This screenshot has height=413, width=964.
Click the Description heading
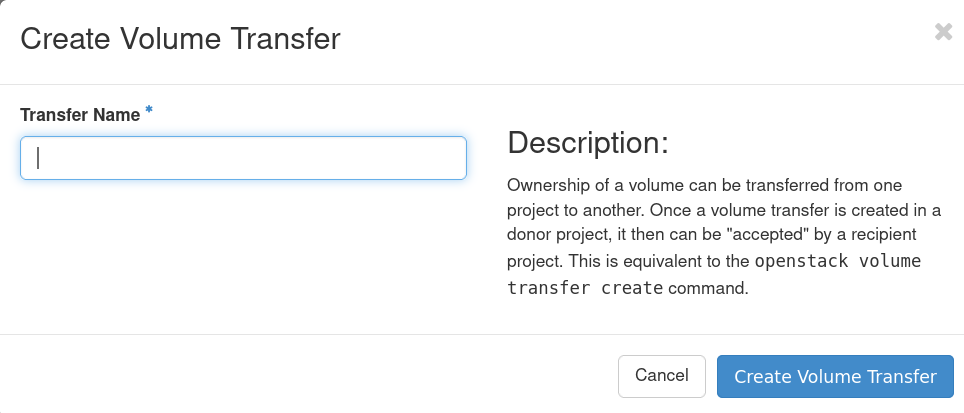587,143
